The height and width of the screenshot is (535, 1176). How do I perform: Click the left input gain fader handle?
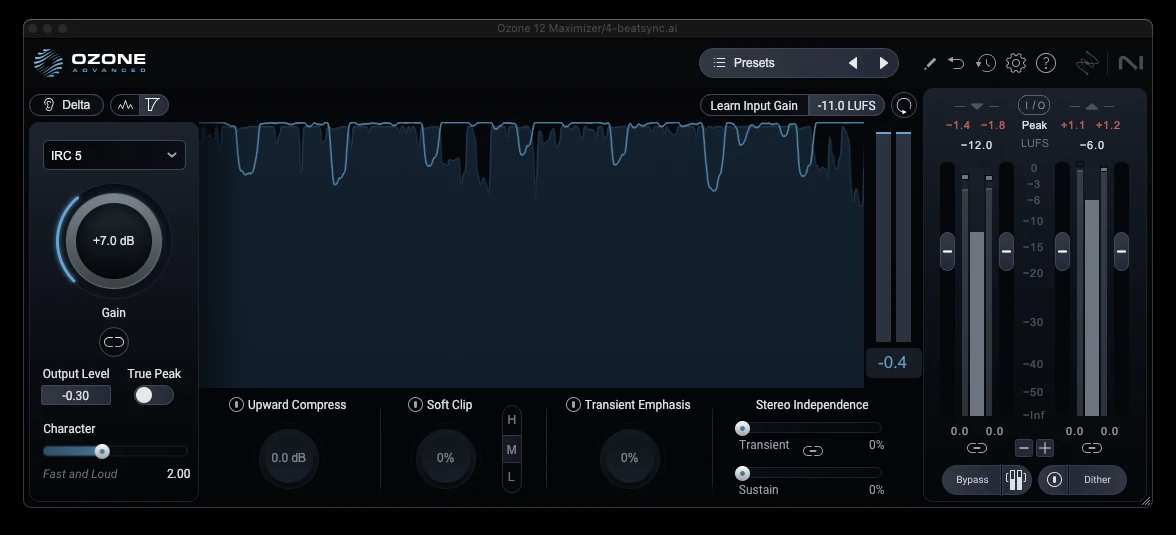point(947,251)
